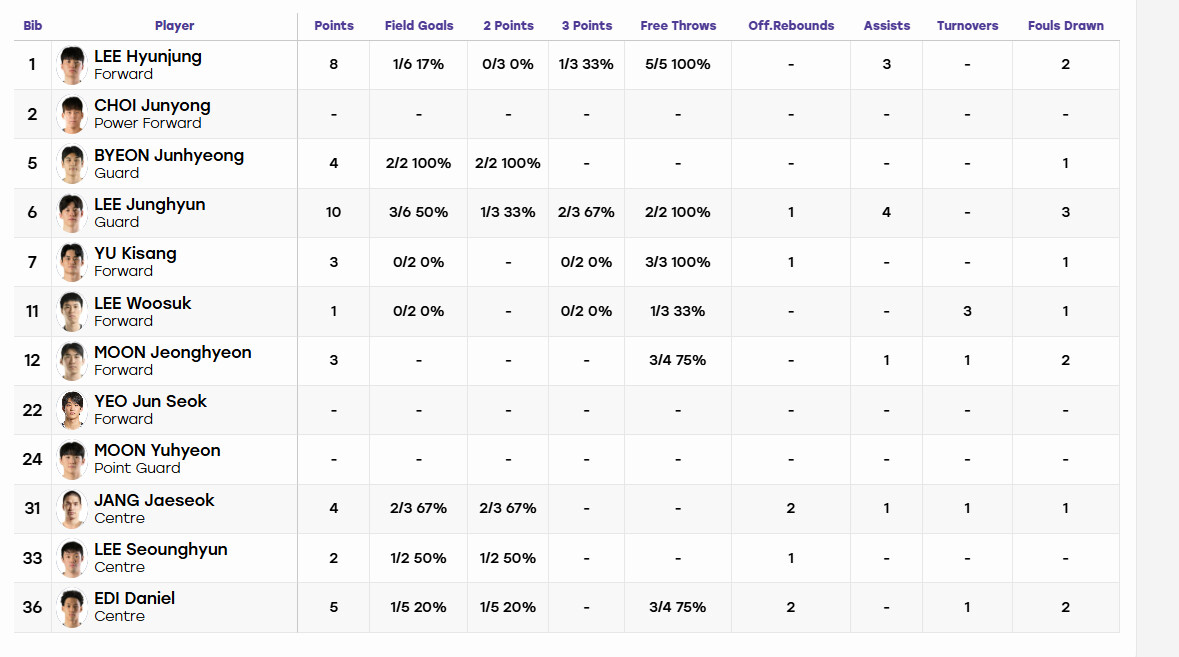Sort table by Points column header
This screenshot has width=1179, height=657.
pyautogui.click(x=334, y=26)
